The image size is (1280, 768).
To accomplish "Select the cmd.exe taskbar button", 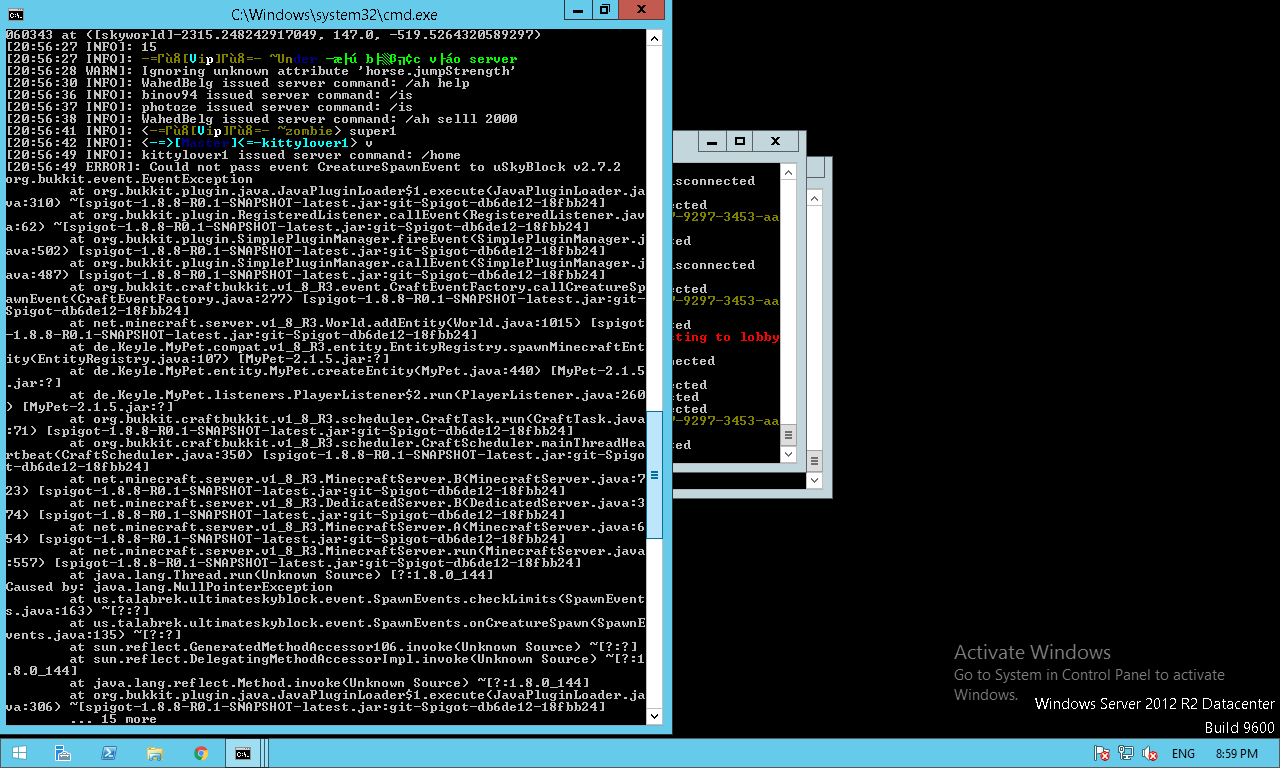I will point(243,753).
